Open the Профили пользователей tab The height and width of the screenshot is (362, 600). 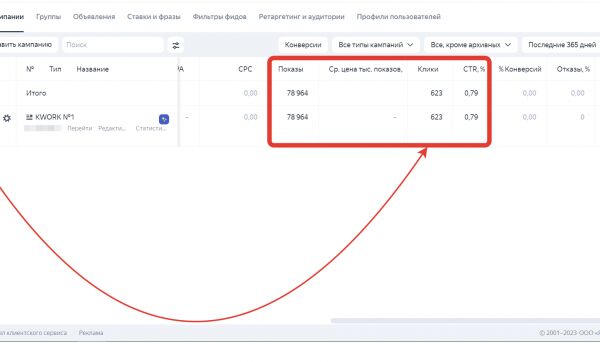399,17
